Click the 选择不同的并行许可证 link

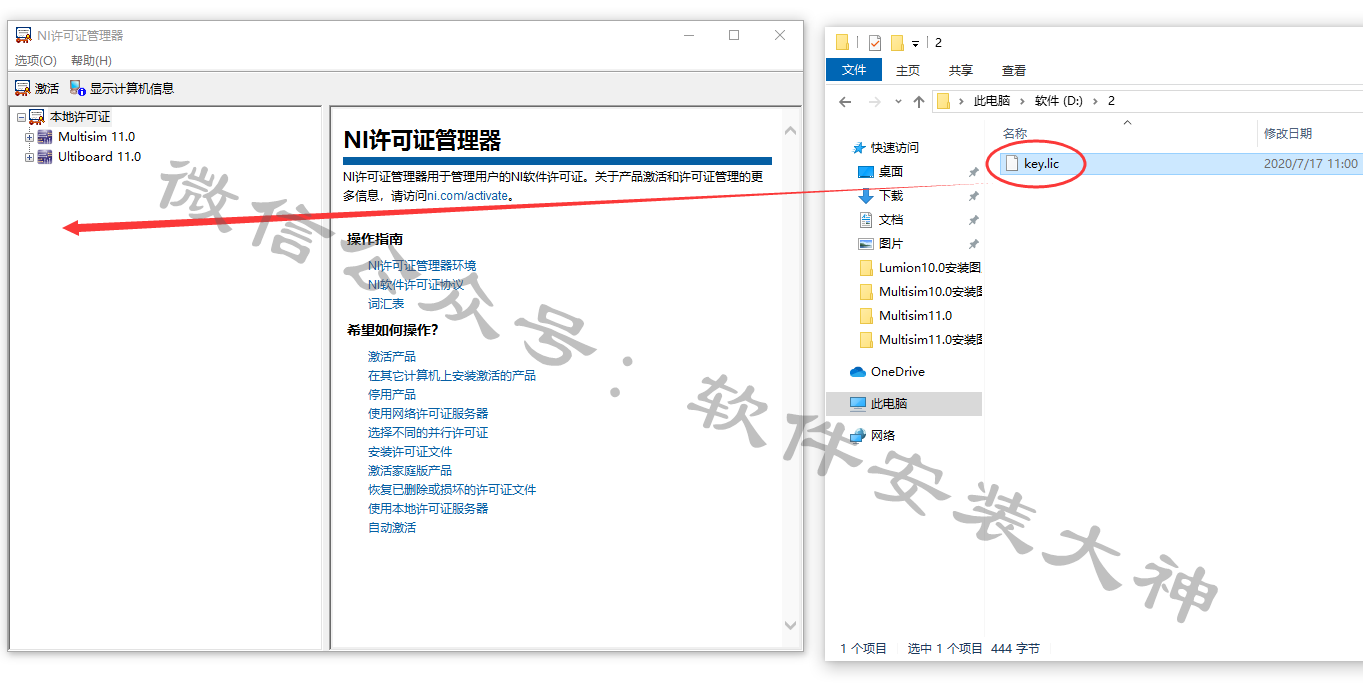[x=428, y=433]
